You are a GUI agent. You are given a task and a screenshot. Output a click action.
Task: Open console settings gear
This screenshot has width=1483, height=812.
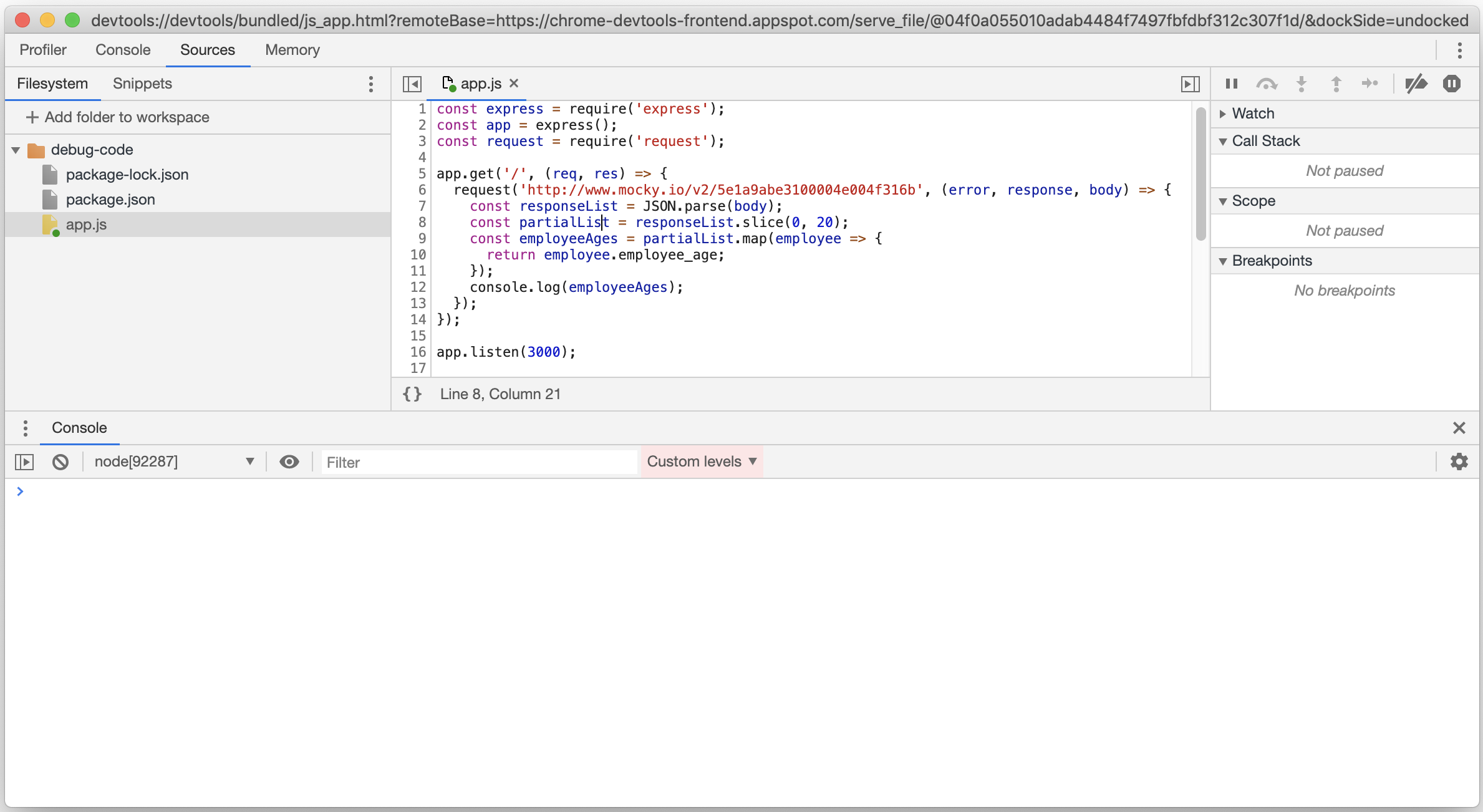(1459, 462)
